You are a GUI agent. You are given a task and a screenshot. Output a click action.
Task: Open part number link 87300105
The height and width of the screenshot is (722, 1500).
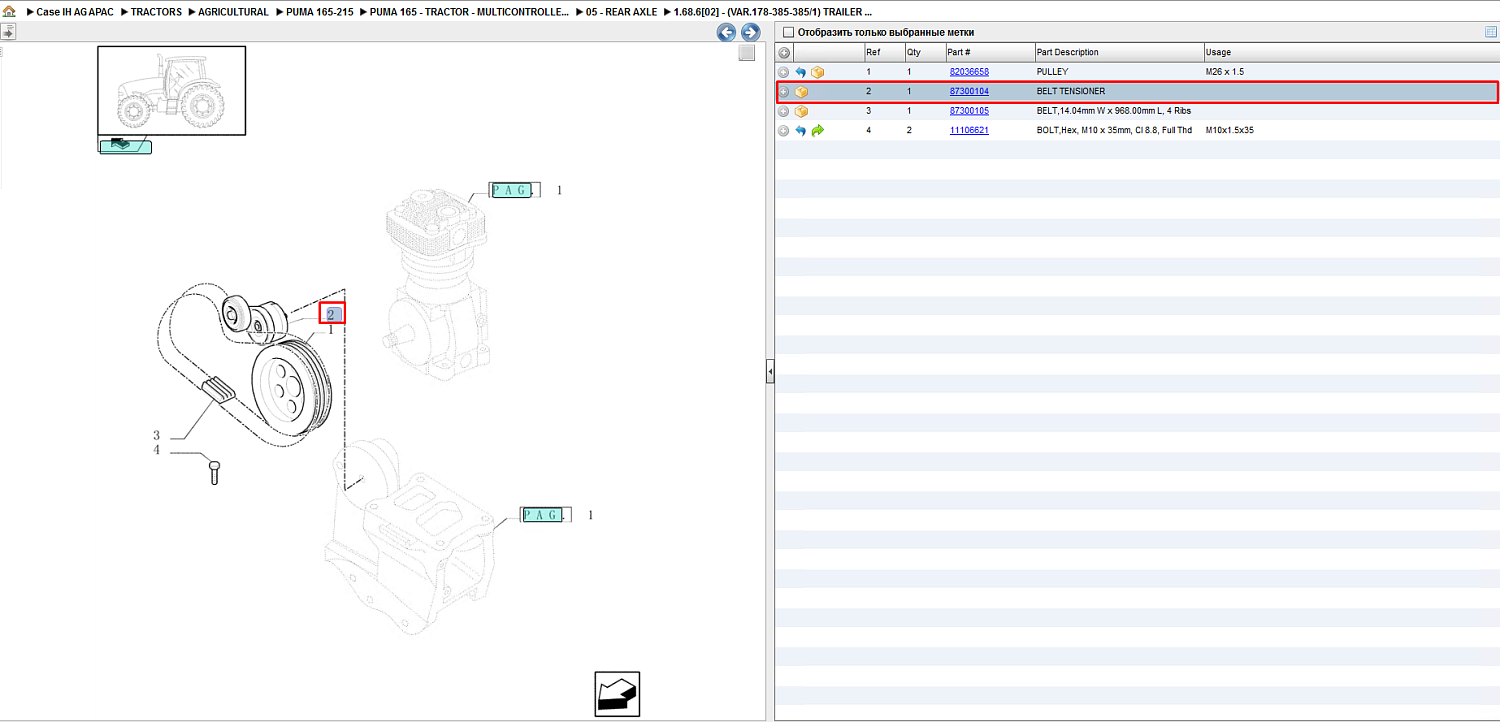(x=969, y=111)
